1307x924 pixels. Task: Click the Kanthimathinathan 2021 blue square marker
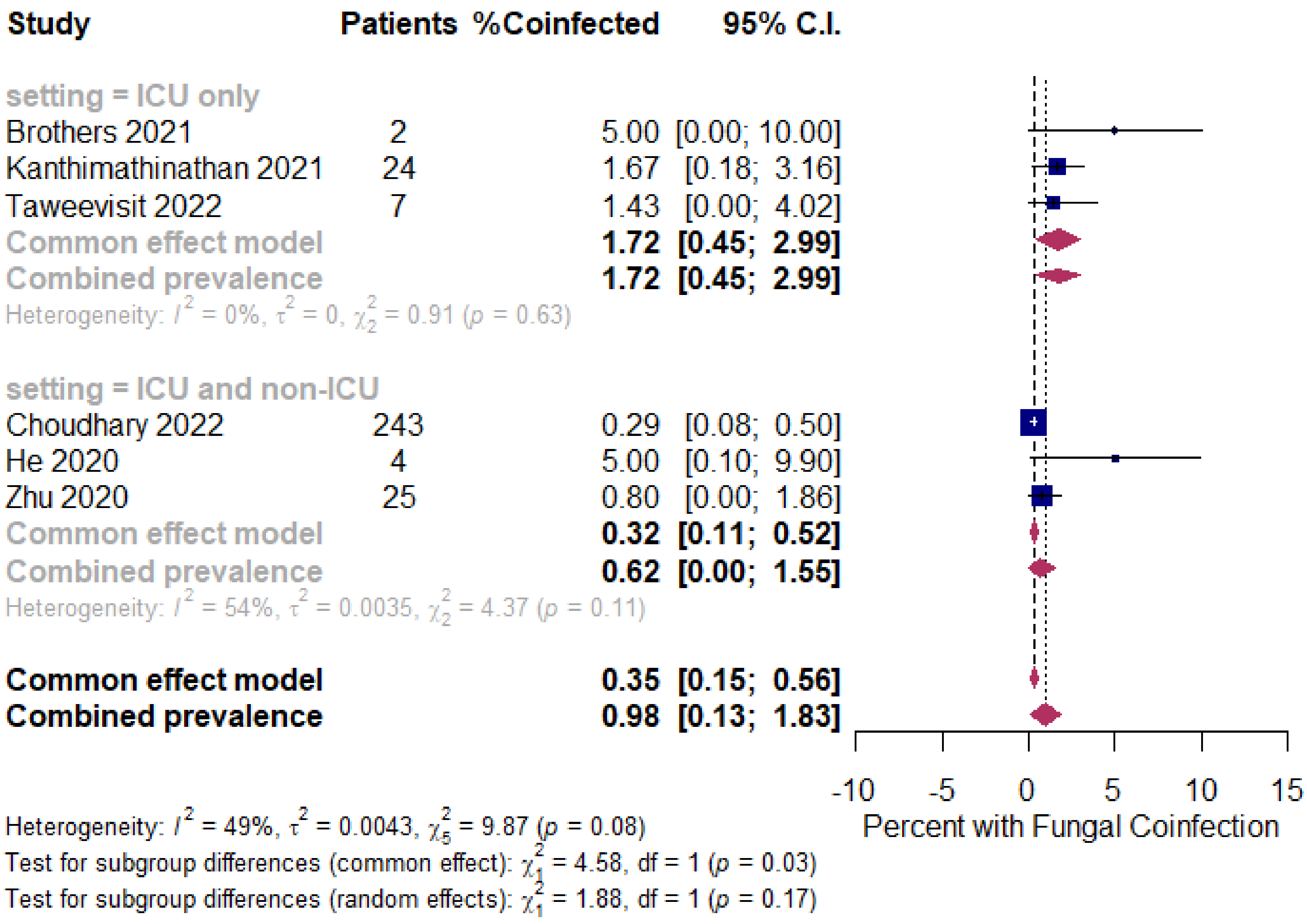[1057, 167]
